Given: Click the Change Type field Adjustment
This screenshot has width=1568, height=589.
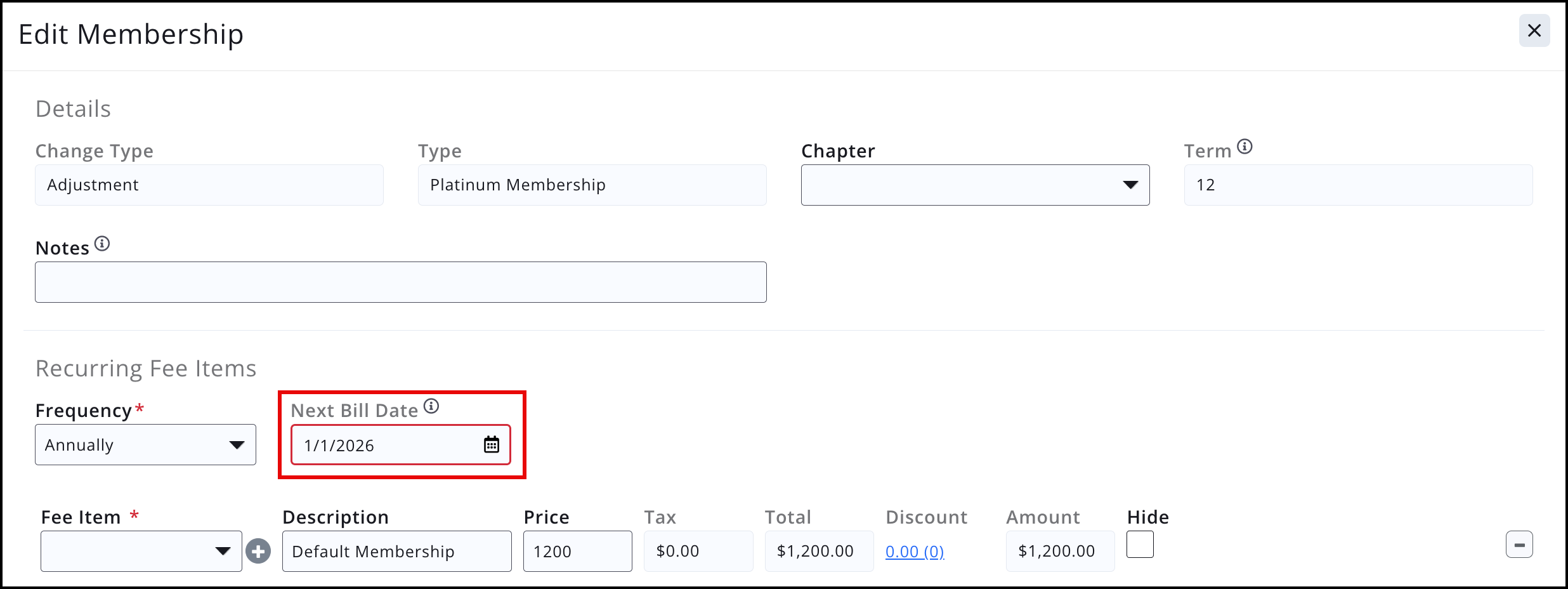Looking at the screenshot, I should point(209,185).
